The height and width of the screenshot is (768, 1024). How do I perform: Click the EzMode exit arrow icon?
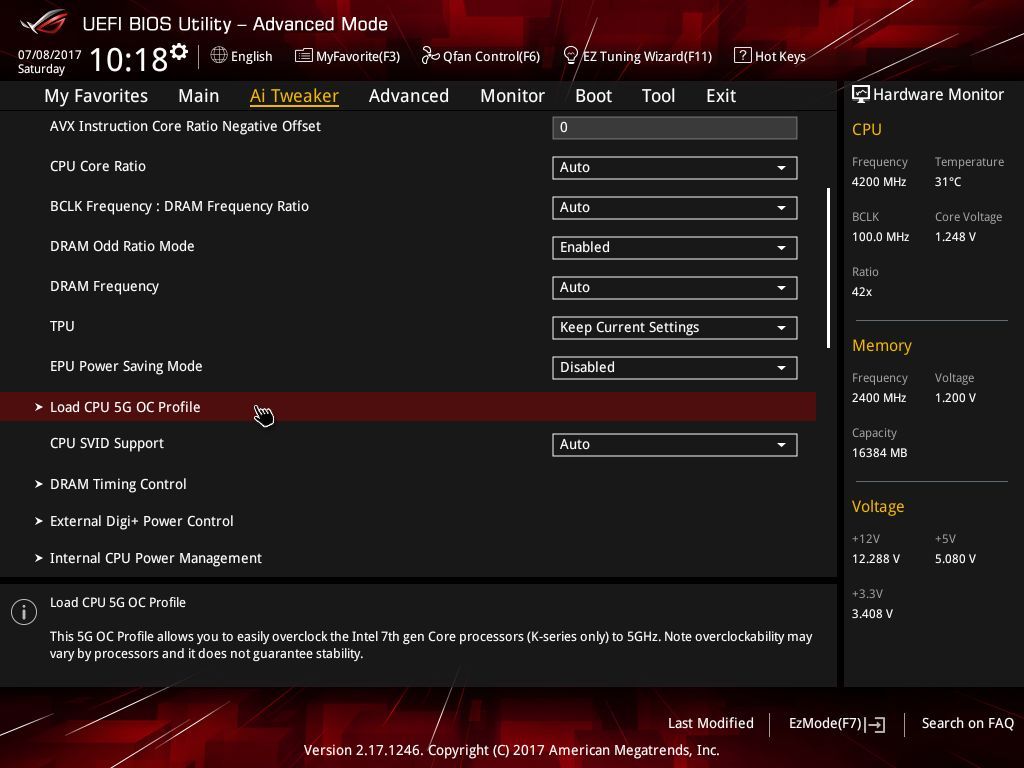[x=876, y=724]
